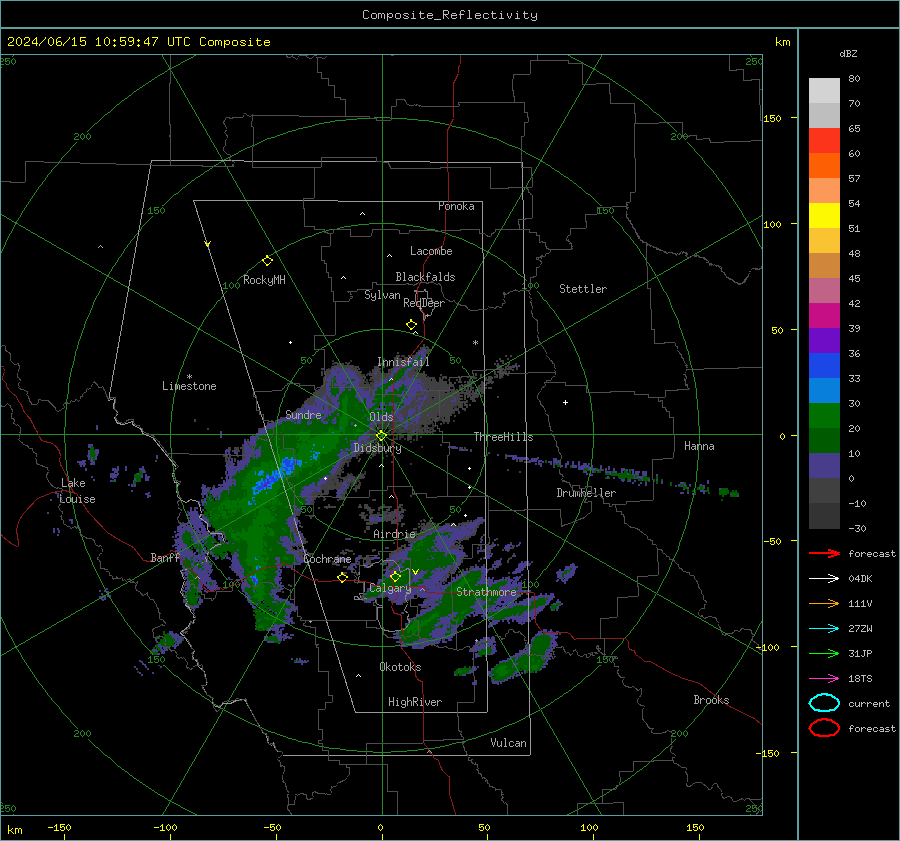The width and height of the screenshot is (900, 841).
Task: Click the magenta 18TS arrow legend icon
Action: [x=824, y=679]
